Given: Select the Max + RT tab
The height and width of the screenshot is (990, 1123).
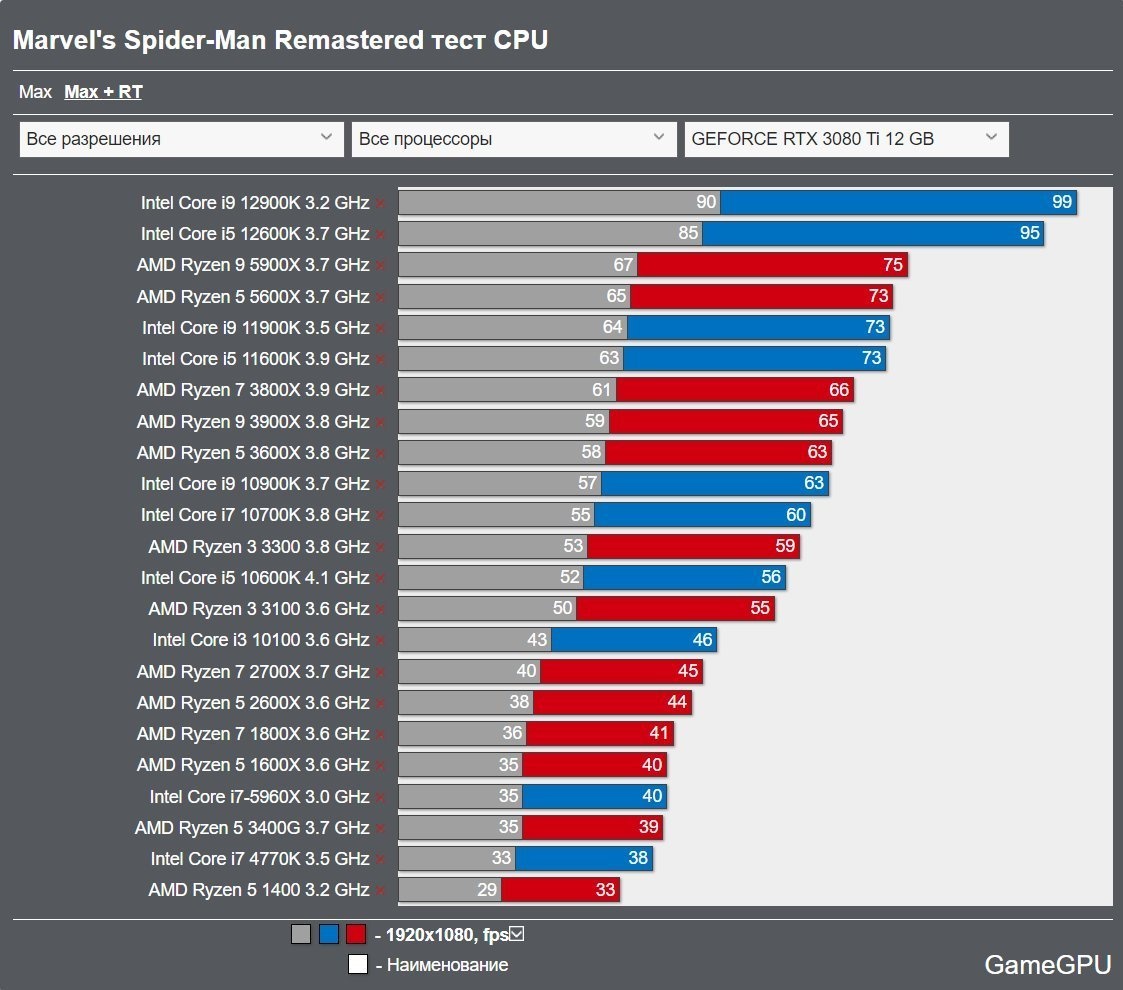Looking at the screenshot, I should click(102, 91).
